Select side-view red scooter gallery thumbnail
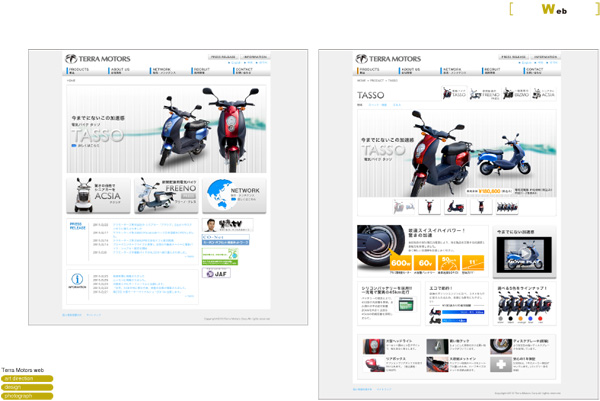The height and width of the screenshot is (401, 600). tap(455, 207)
